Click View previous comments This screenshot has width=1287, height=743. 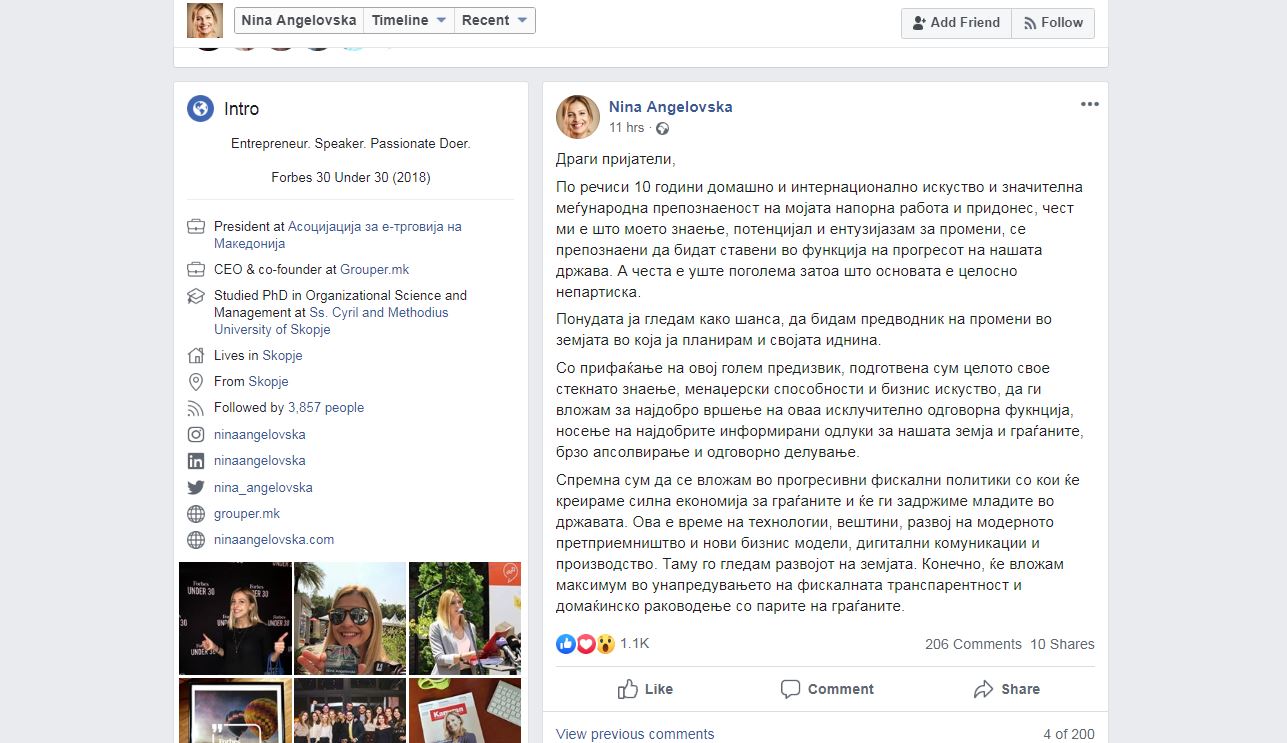(x=635, y=734)
